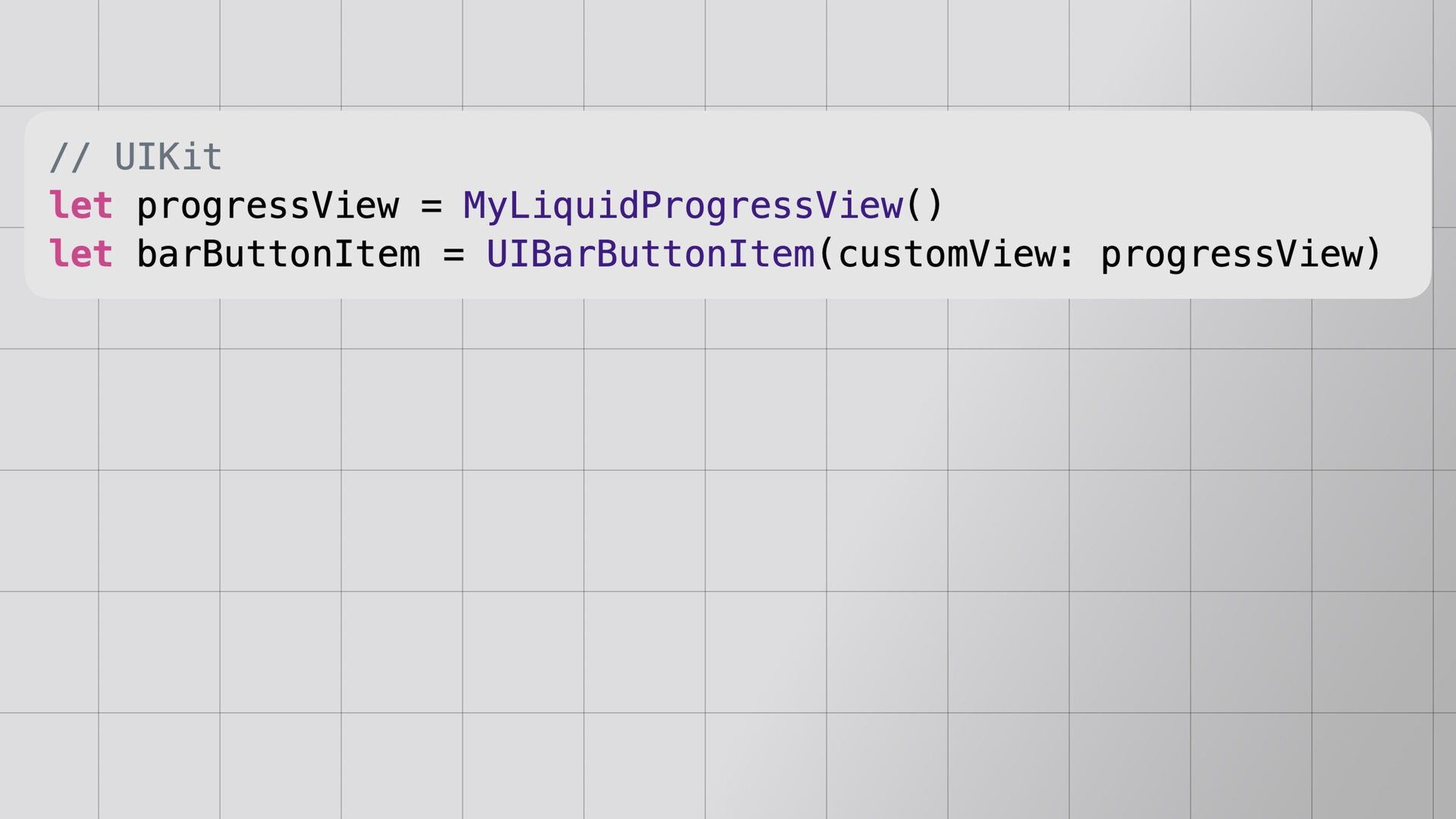Click the progressView argument after customView:

tap(1231, 254)
